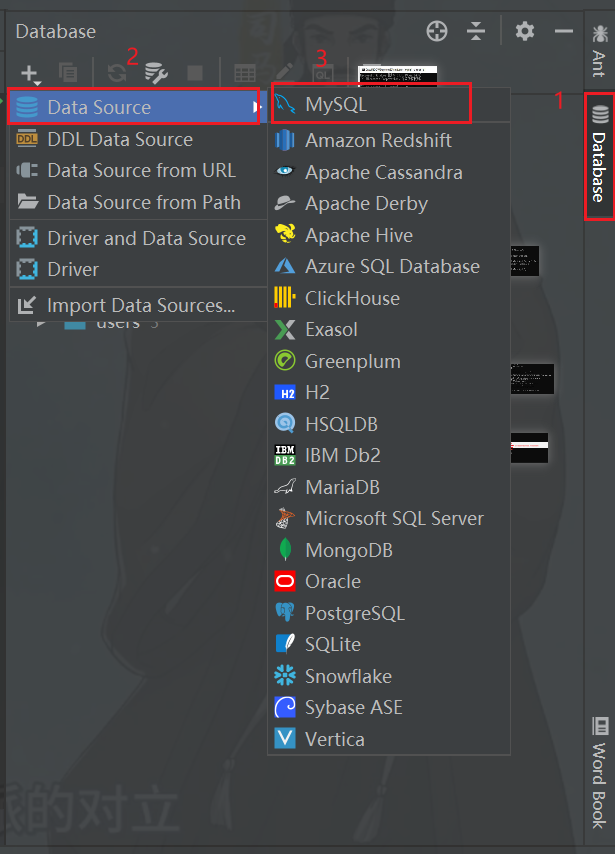Select Microsoft SQL Server
The height and width of the screenshot is (854, 615).
pyautogui.click(x=389, y=518)
